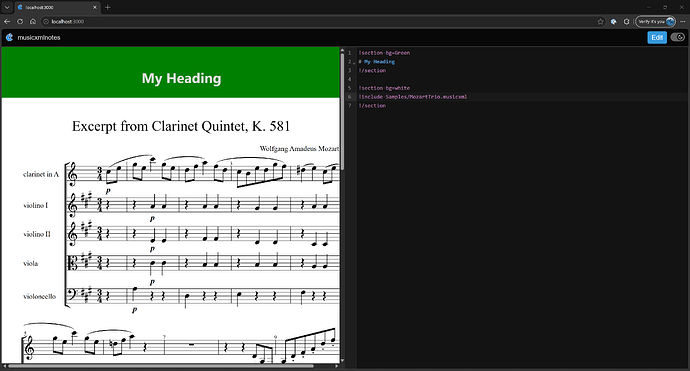Click the Verify it's you profile button
This screenshot has height=371, width=690.
point(655,22)
